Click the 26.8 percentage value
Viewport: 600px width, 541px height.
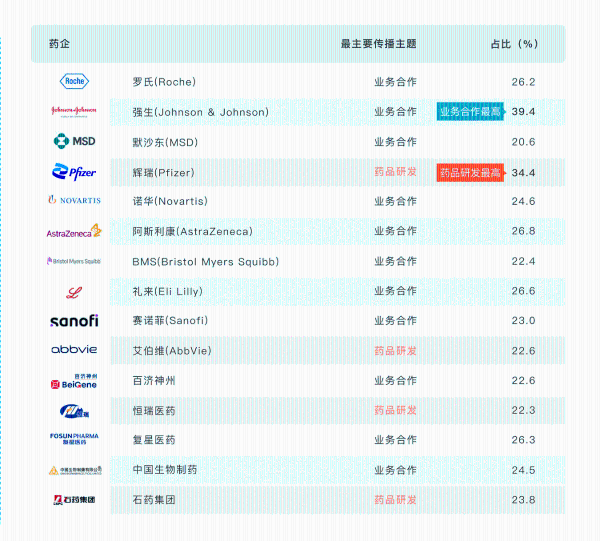(523, 231)
